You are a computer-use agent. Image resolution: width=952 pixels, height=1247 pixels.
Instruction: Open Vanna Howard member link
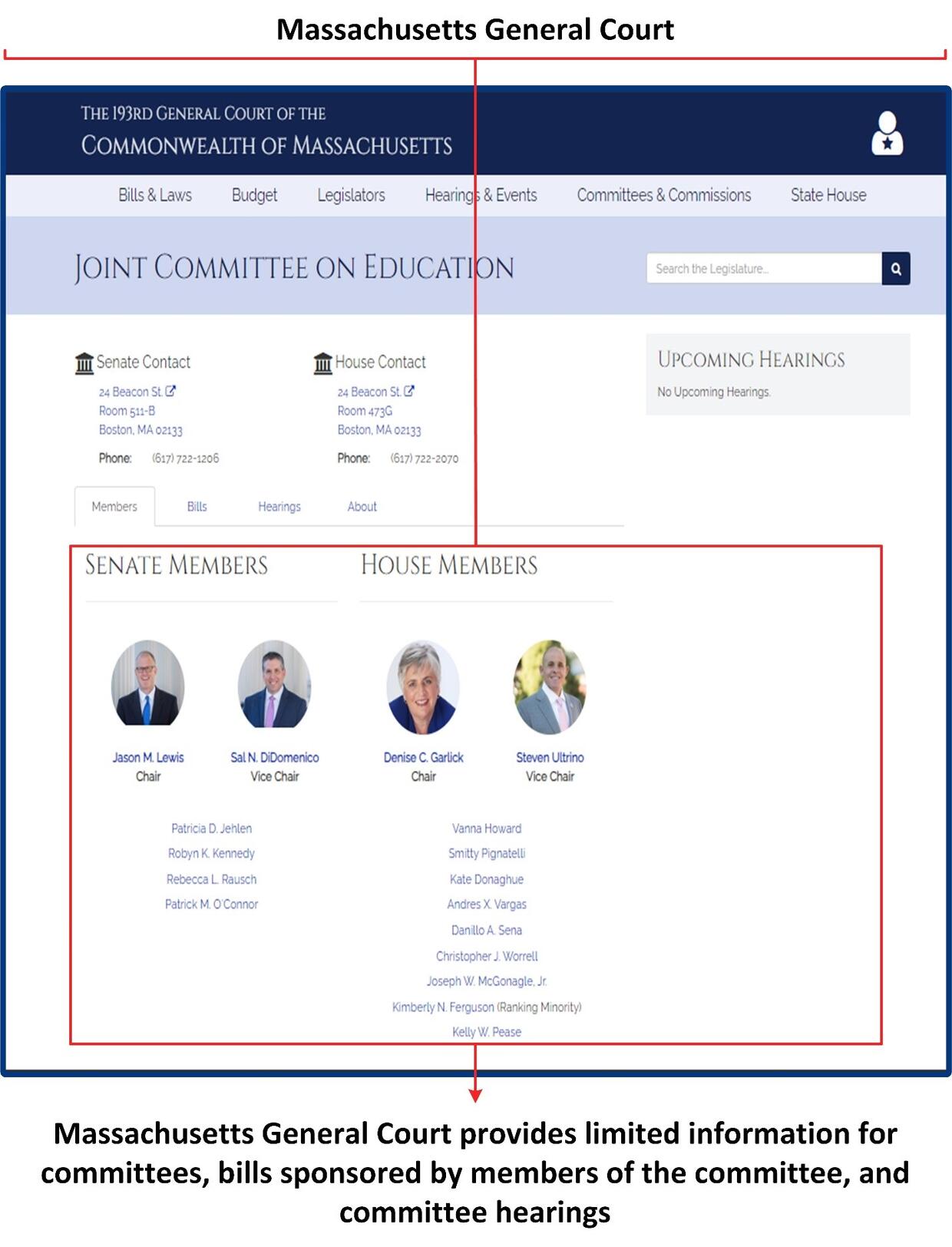coord(487,829)
